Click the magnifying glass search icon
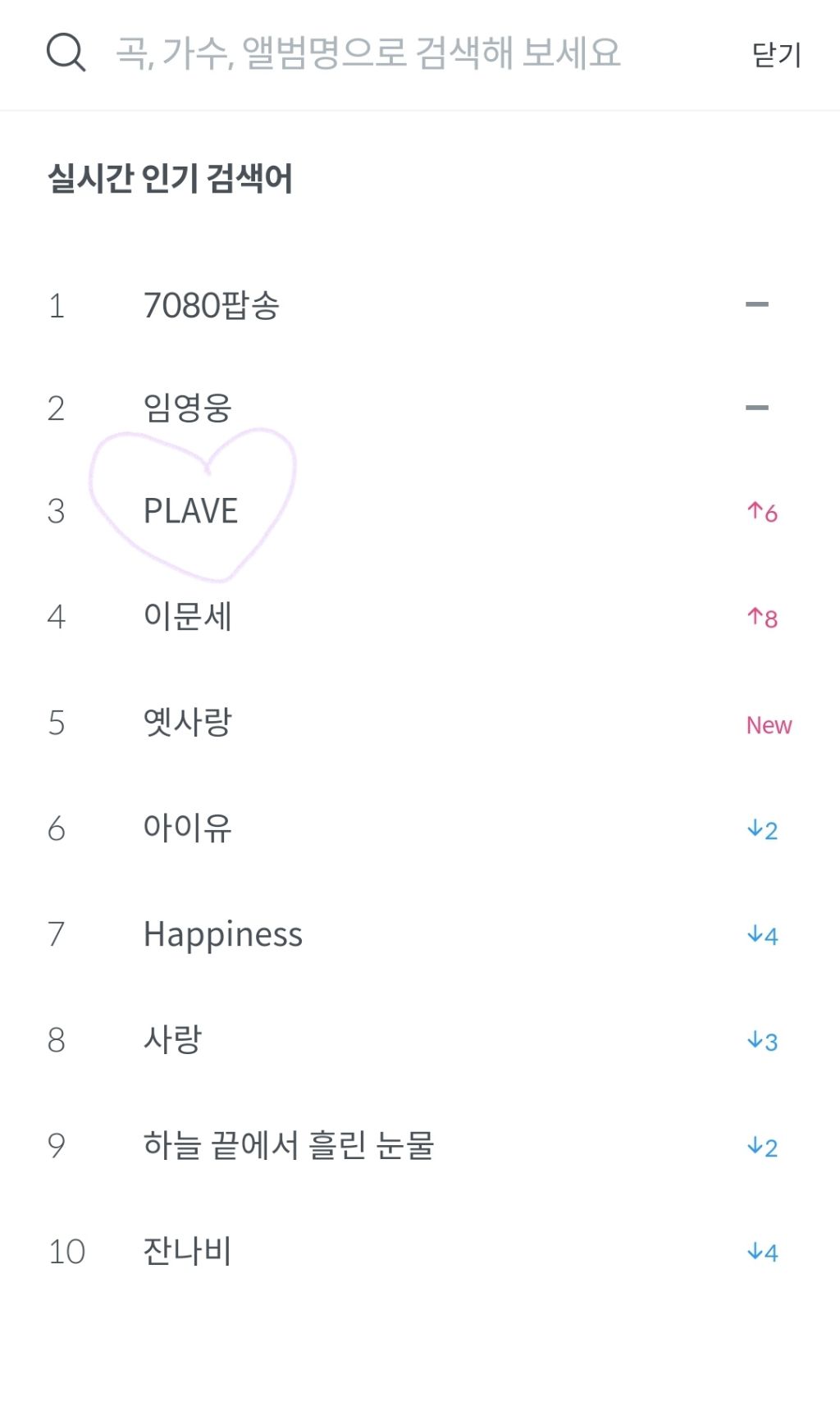The image size is (840, 1415). tap(66, 52)
